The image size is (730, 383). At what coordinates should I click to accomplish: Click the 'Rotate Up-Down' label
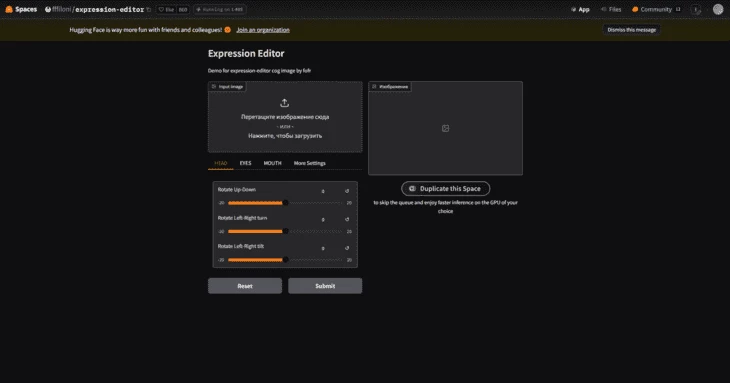coord(237,190)
